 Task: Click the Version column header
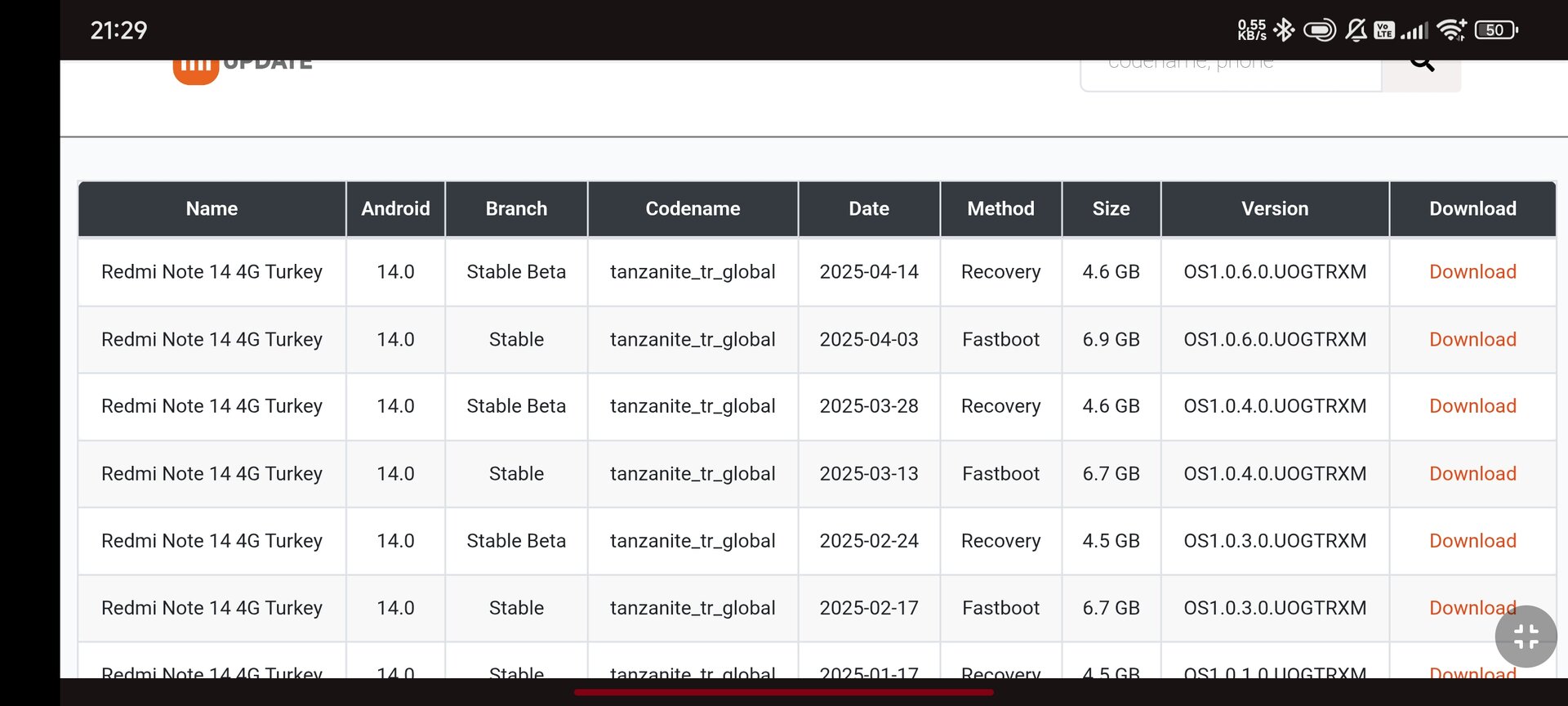(x=1275, y=209)
